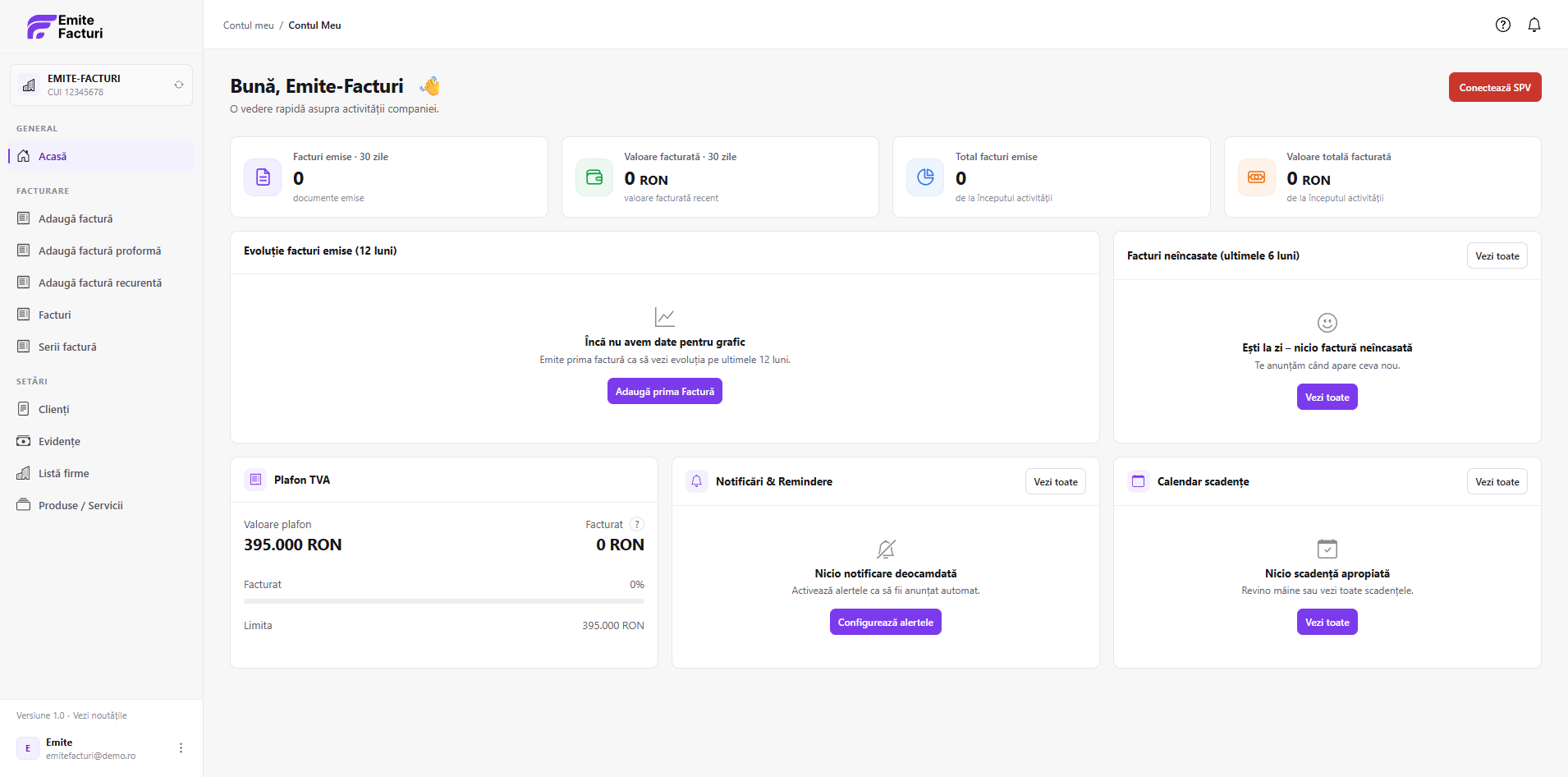Image resolution: width=1568 pixels, height=777 pixels.
Task: Click the Plafon TVA progress bar
Action: click(444, 601)
